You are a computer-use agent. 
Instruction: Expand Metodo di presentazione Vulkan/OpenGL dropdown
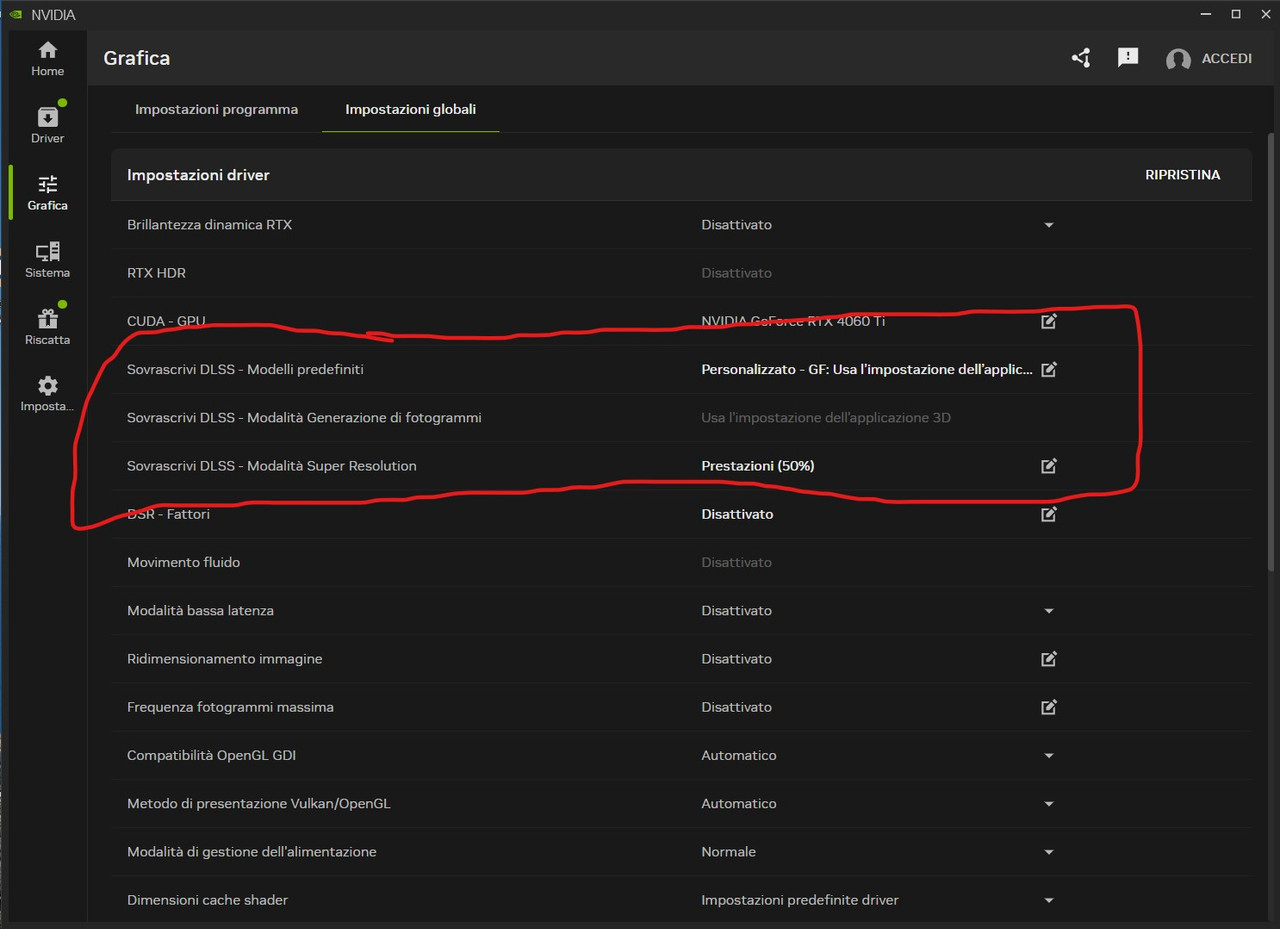click(1048, 804)
